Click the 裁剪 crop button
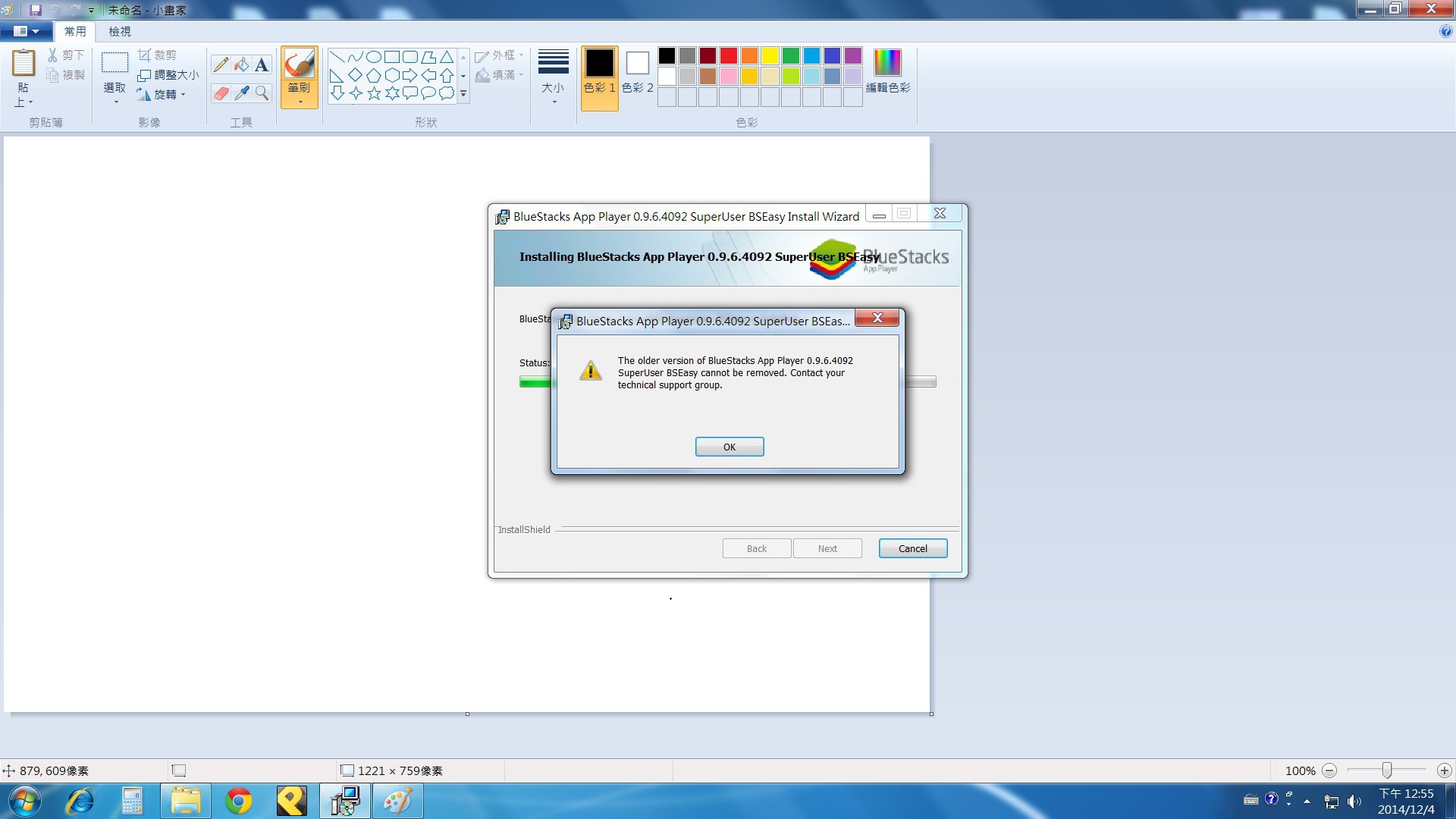Screen dimensions: 1456x819 [157, 55]
